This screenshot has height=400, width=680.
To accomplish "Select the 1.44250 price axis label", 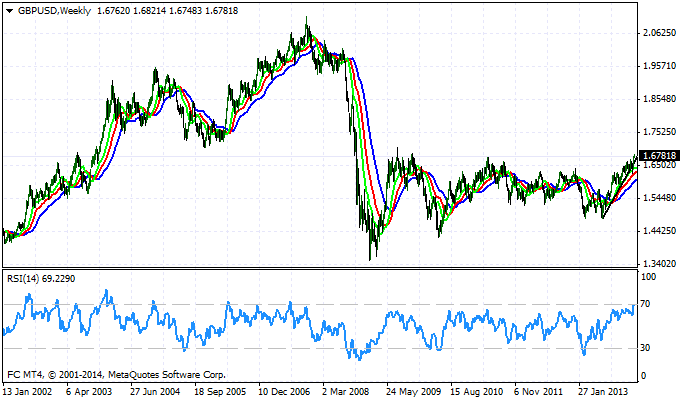I will (660, 230).
